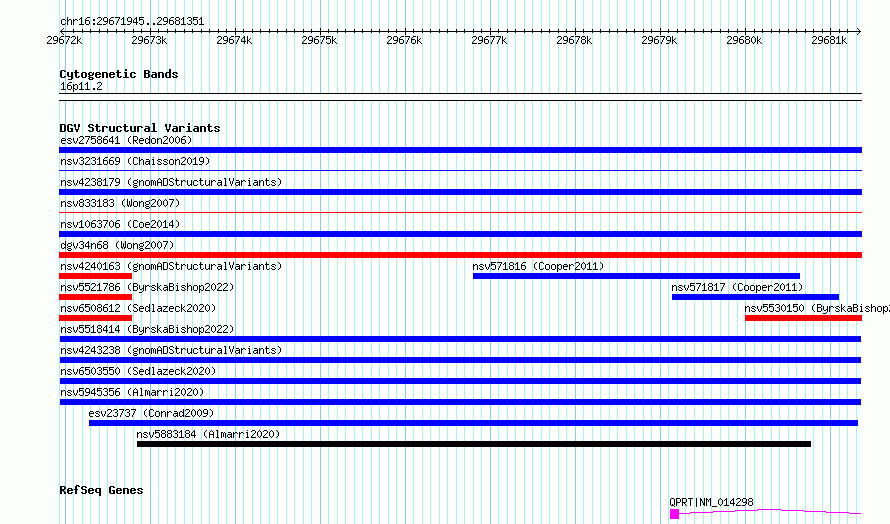Viewport: 890px width, 524px height.
Task: Click the 29674k ruler tick label
Action: [234, 40]
